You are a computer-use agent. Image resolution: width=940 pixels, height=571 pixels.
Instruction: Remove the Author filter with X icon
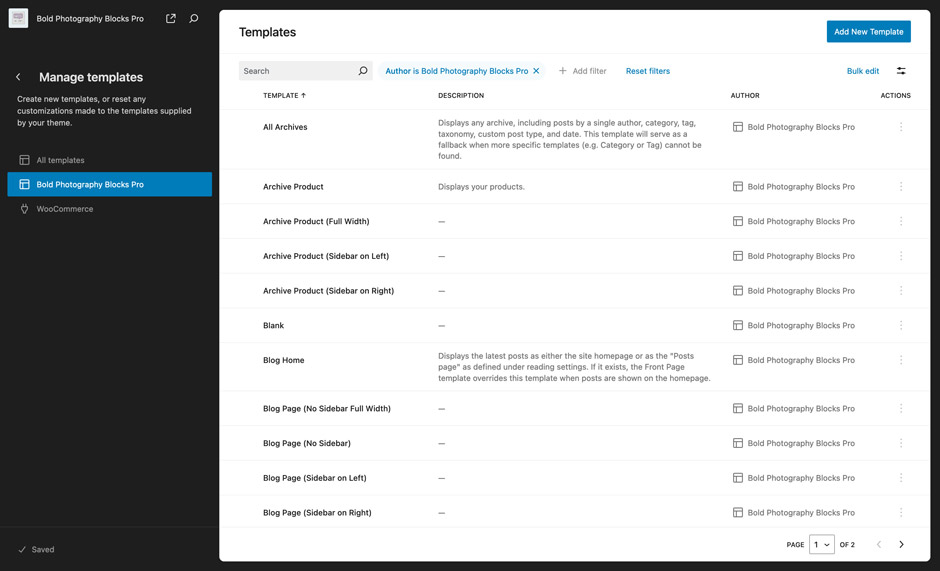pyautogui.click(x=536, y=71)
